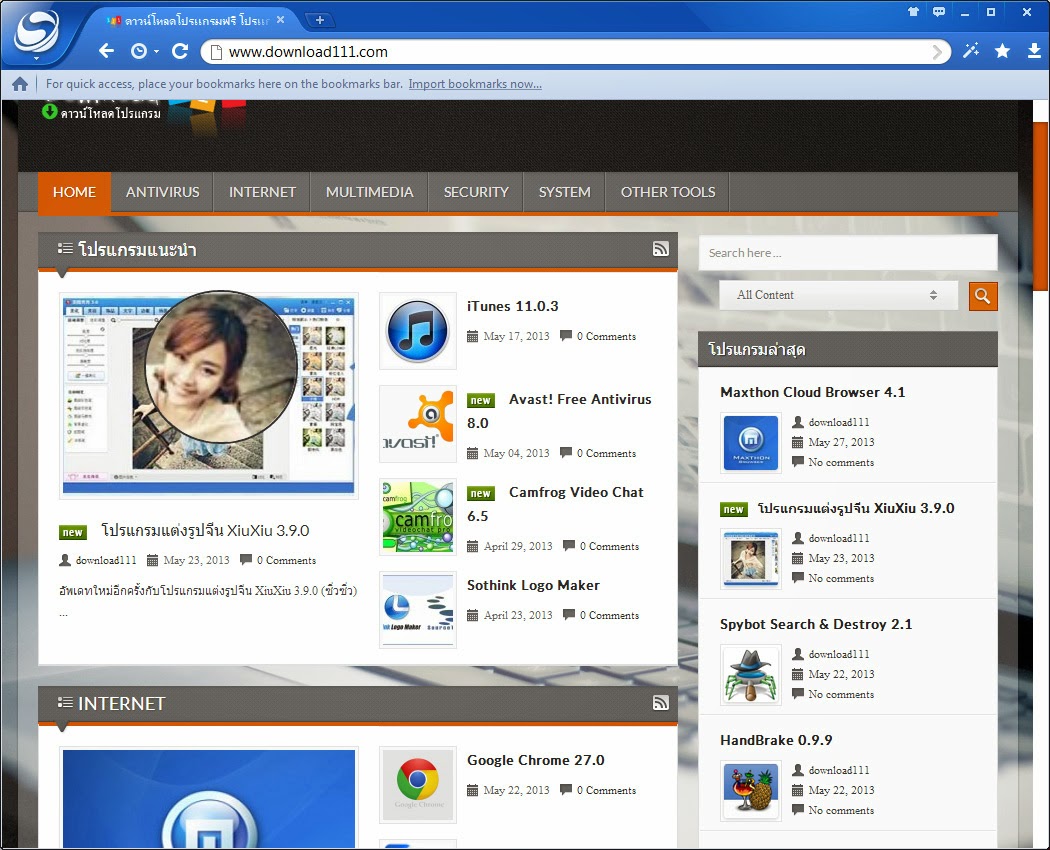Click the Avast logo thumbnail

(x=418, y=424)
